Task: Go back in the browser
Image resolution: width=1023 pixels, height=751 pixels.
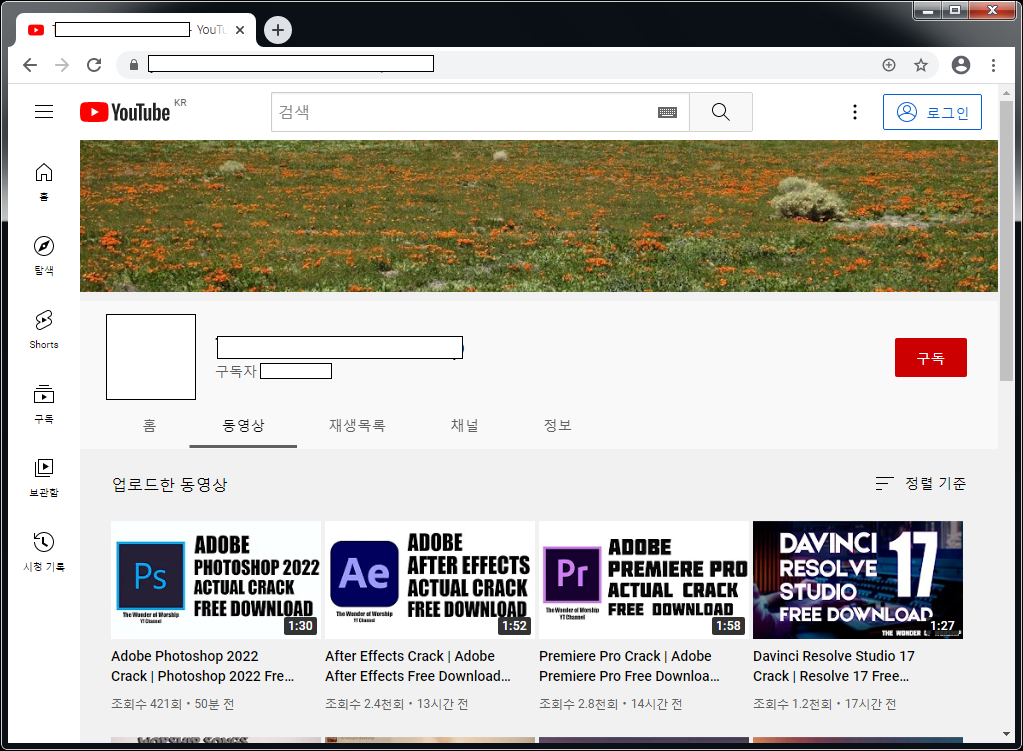Action: [30, 65]
